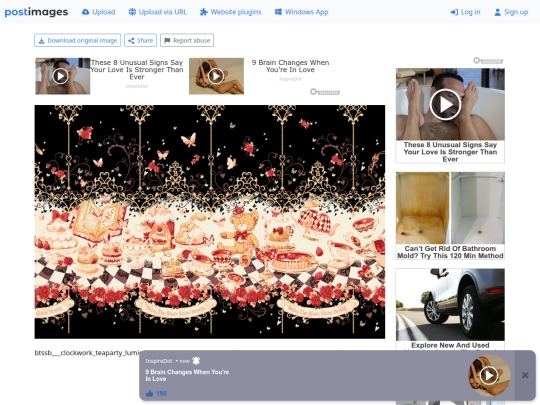The height and width of the screenshot is (405, 540).
Task: Click the Report abuse button
Action: coord(187,40)
